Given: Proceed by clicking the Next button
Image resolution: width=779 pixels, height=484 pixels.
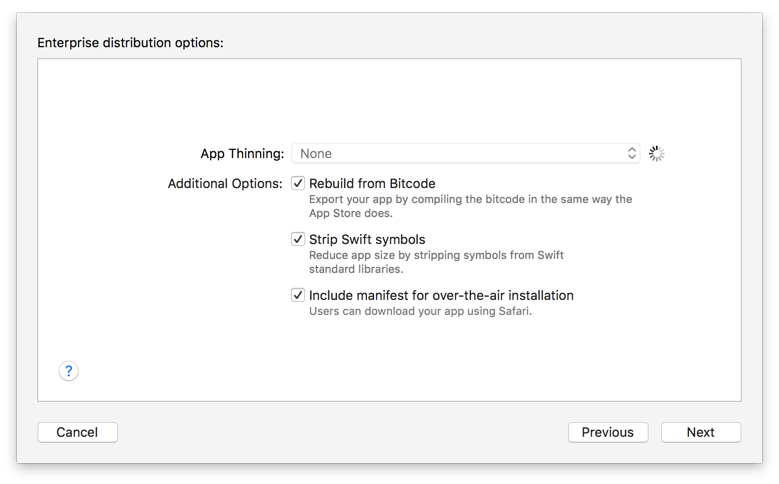Looking at the screenshot, I should coord(700,432).
